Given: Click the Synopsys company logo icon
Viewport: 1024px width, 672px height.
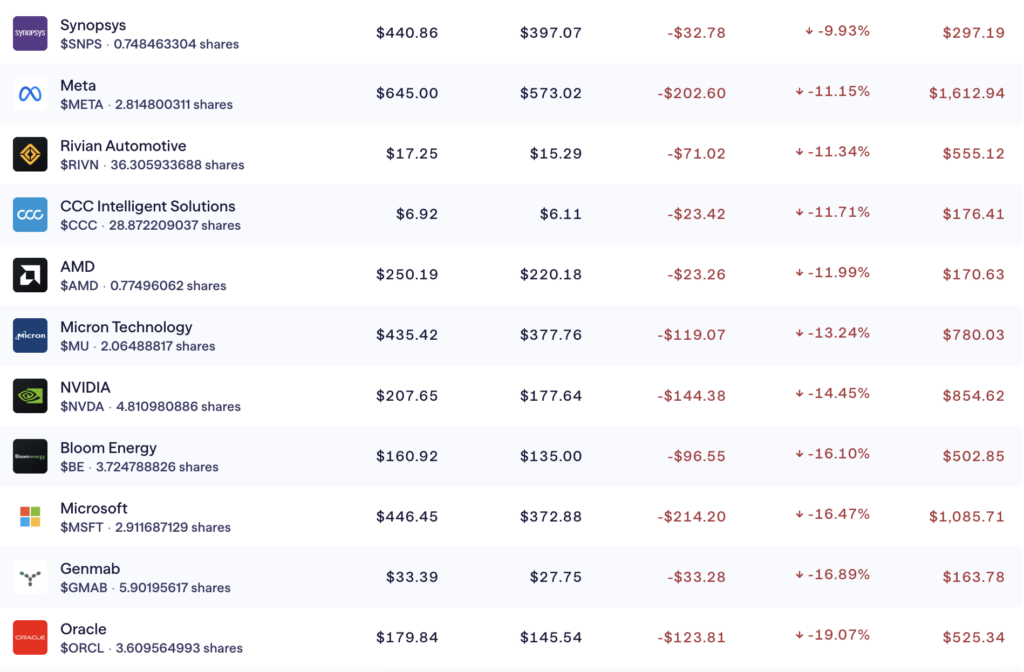Looking at the screenshot, I should (x=30, y=34).
